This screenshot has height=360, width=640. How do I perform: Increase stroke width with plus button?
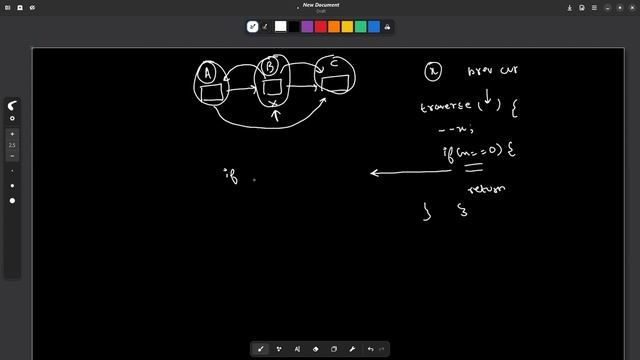[x=12, y=134]
